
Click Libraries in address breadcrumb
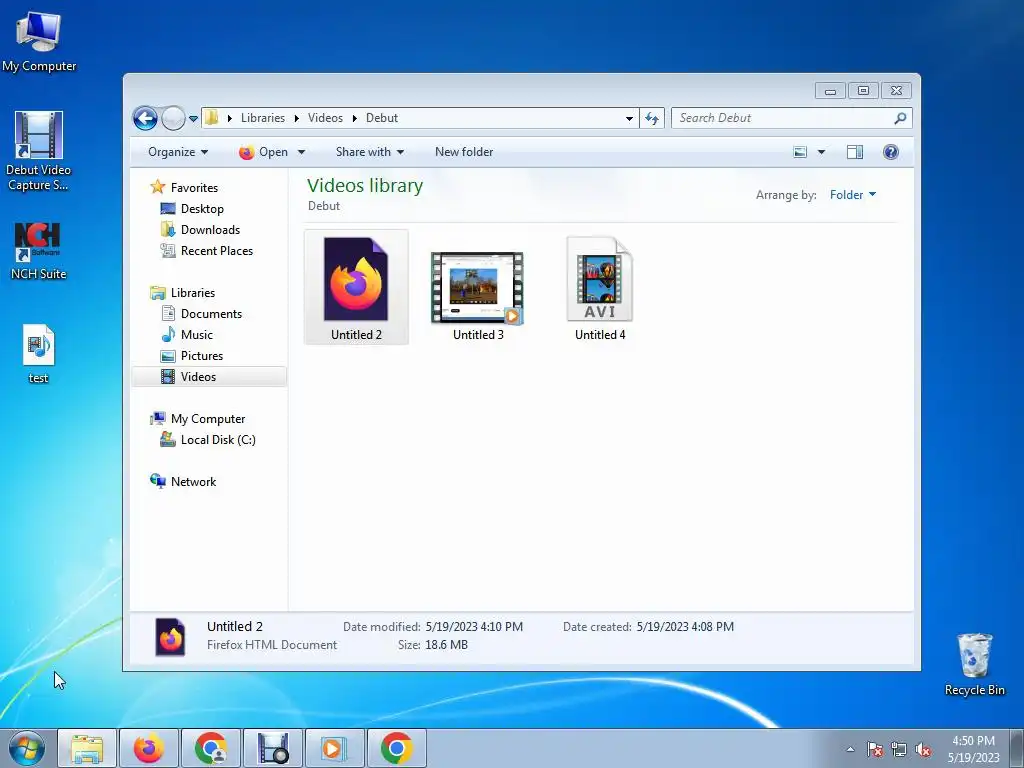click(263, 118)
